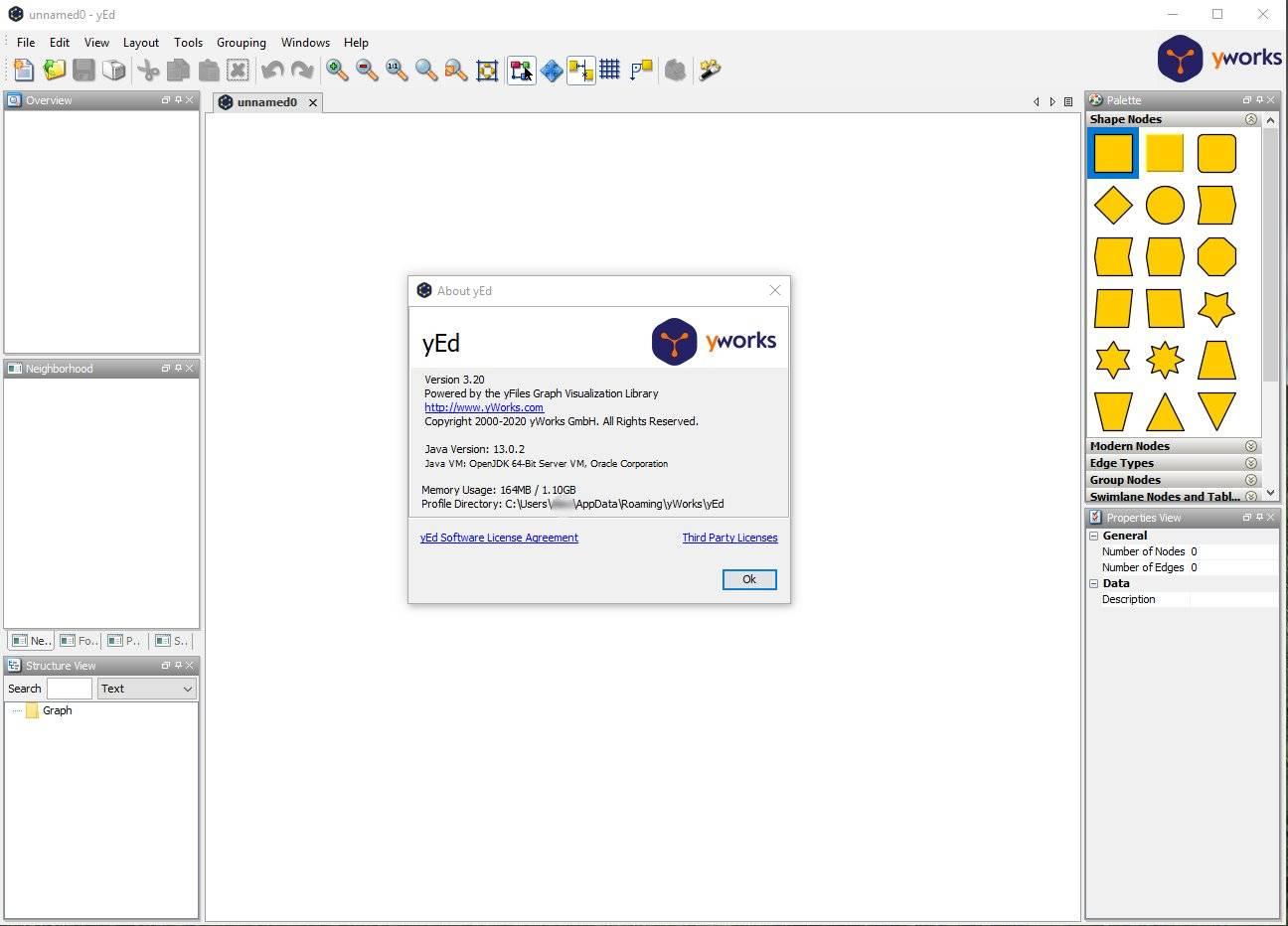Open the Third Party Licenses link
Screen dimensions: 1288x926
(729, 538)
